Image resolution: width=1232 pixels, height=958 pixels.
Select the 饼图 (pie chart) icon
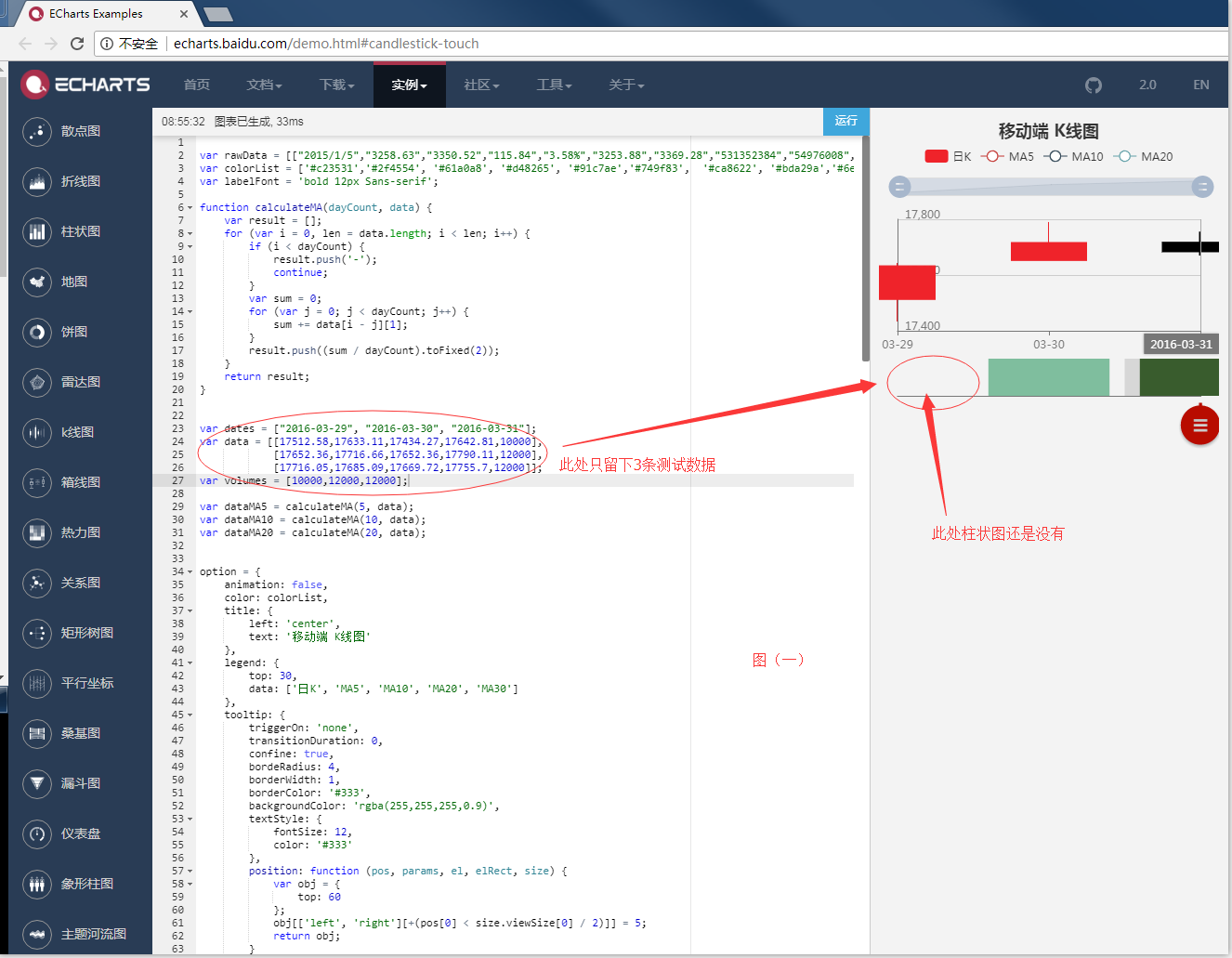click(36, 332)
